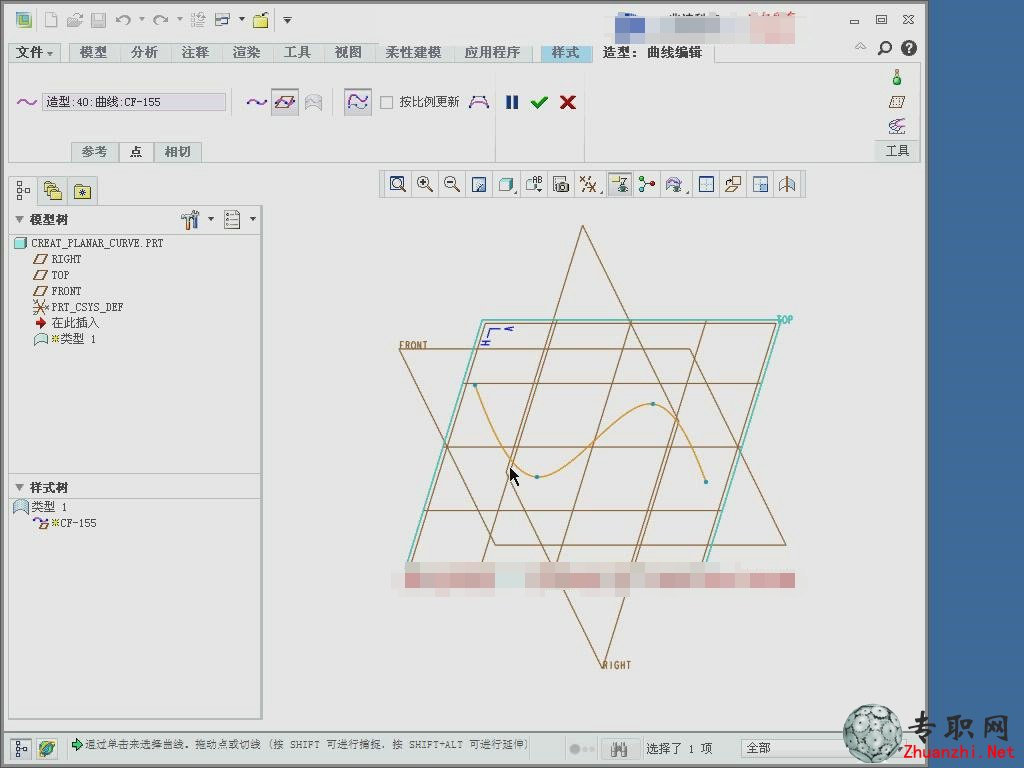Image resolution: width=1024 pixels, height=768 pixels.
Task: Click the Regenerate model icon
Action: pos(197,20)
